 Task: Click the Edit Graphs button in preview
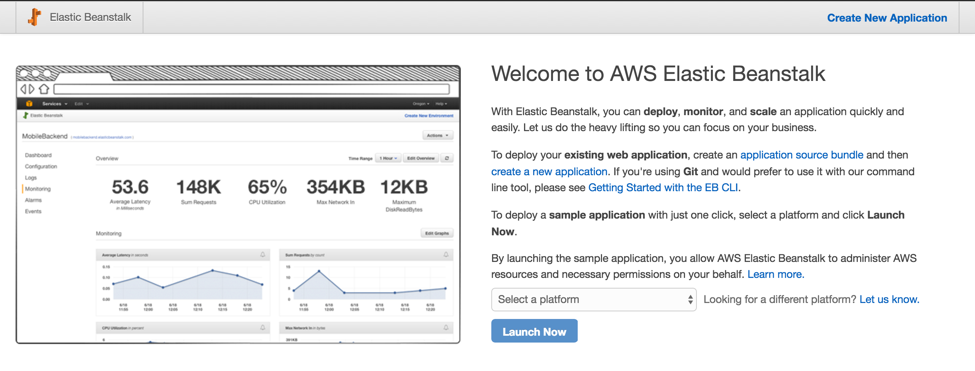click(x=437, y=234)
